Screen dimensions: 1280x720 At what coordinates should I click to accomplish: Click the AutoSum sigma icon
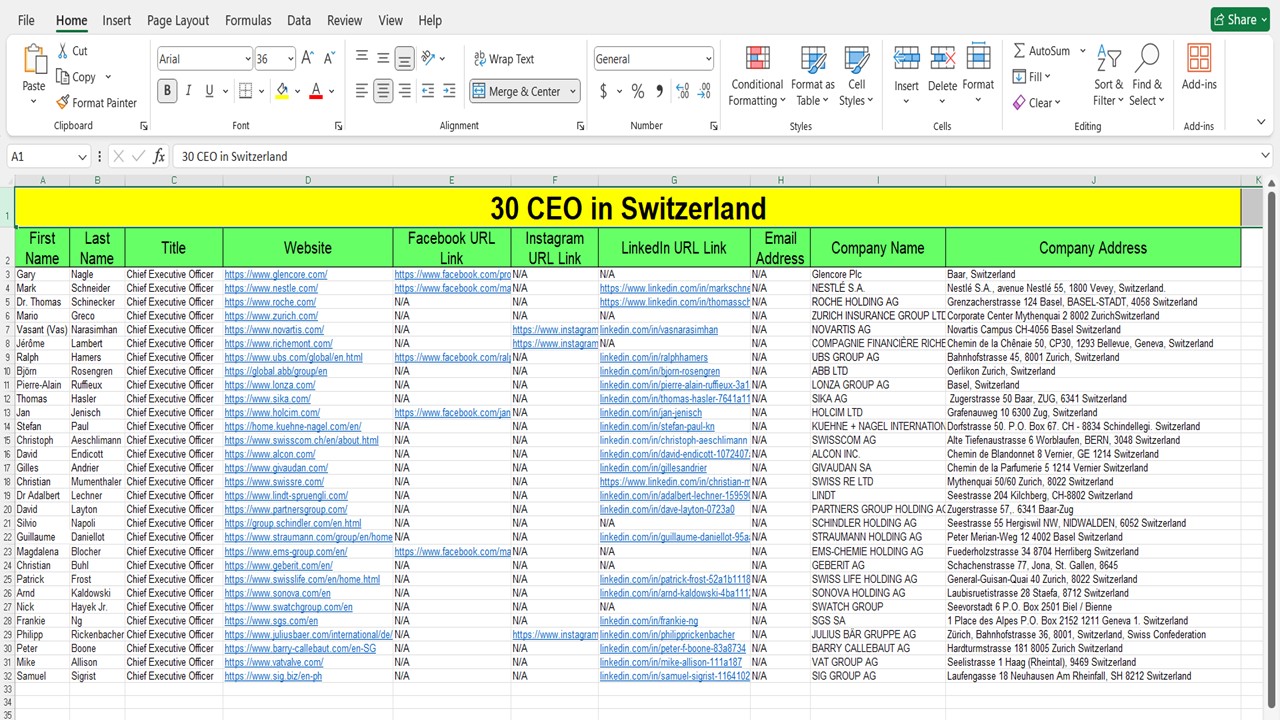(x=1019, y=51)
